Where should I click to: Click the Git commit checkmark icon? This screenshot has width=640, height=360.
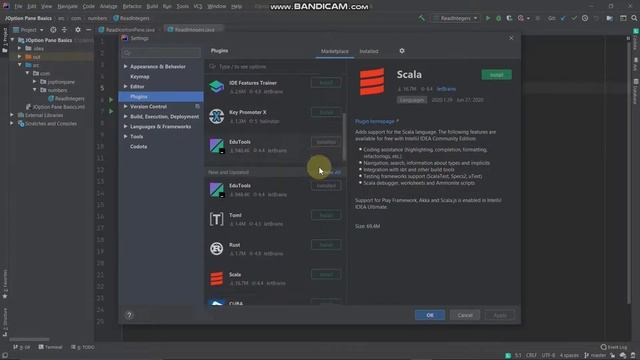click(574, 18)
